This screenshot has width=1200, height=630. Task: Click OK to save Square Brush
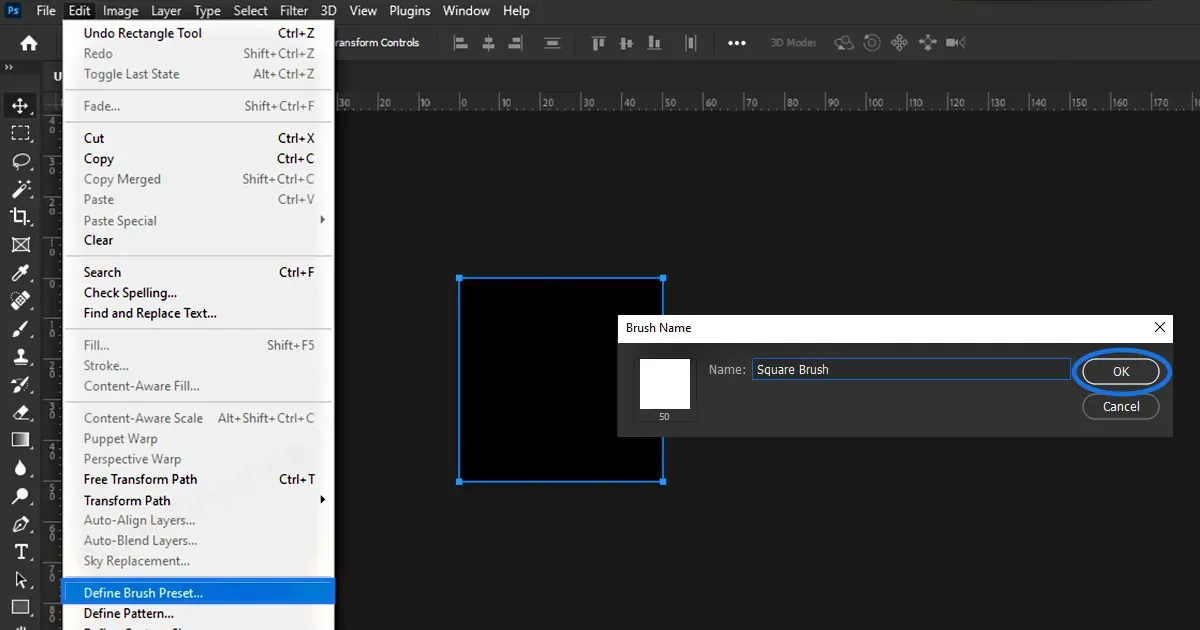[1121, 370]
